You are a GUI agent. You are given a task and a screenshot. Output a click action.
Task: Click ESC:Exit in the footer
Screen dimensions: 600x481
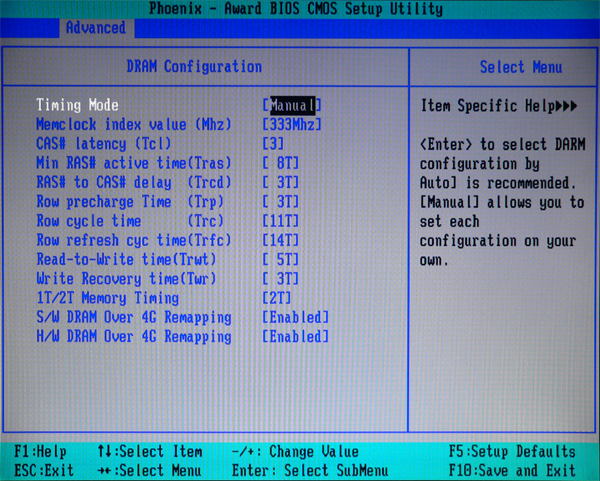(x=44, y=470)
